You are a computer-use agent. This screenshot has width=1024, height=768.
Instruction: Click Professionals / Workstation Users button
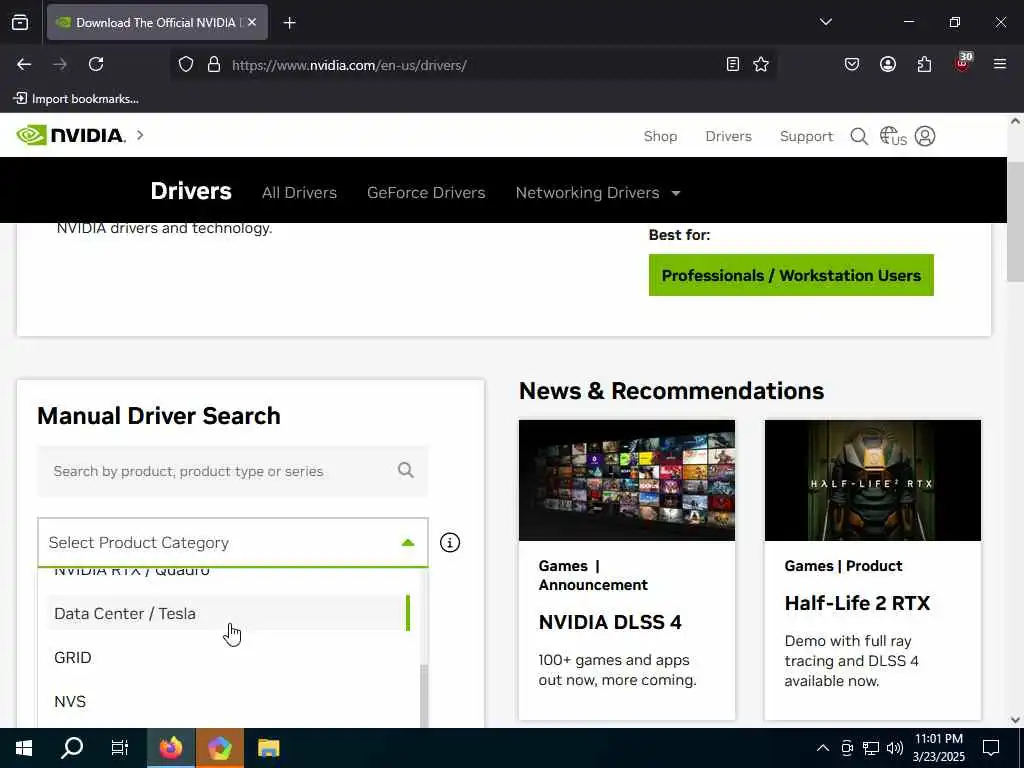tap(791, 275)
